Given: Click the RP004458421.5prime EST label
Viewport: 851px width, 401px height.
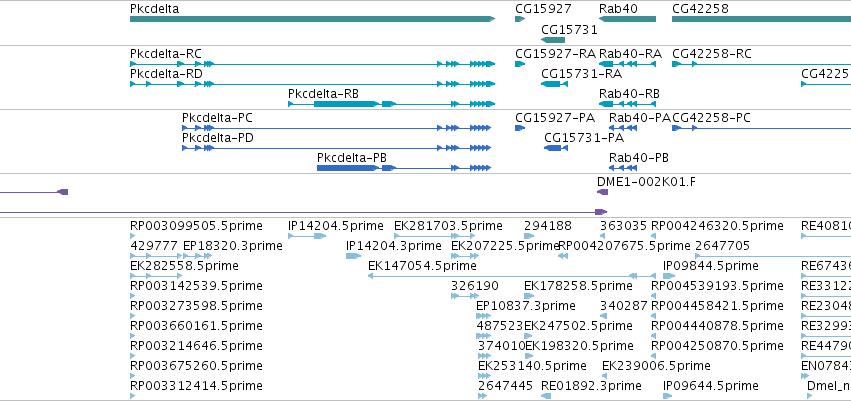Looking at the screenshot, I should pos(717,305).
